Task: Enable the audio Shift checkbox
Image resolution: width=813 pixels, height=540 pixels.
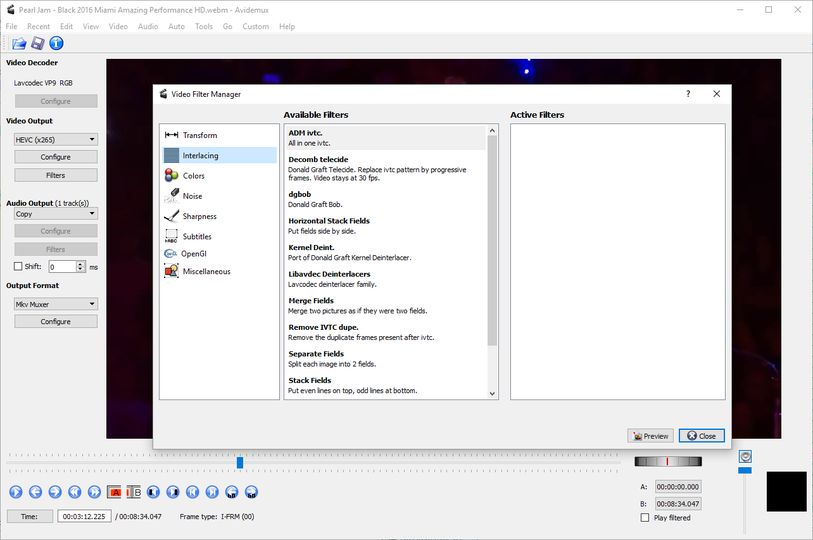Action: (x=18, y=266)
